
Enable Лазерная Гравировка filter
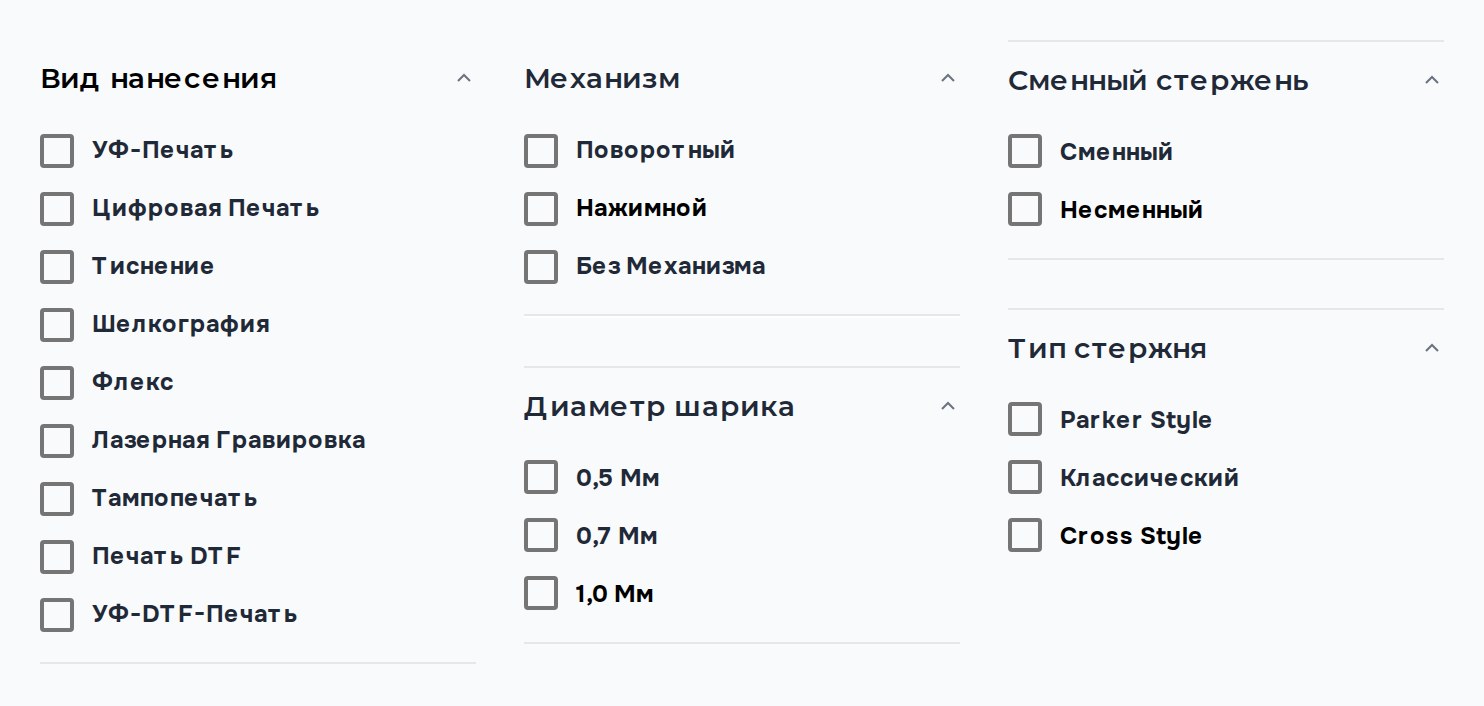[57, 441]
